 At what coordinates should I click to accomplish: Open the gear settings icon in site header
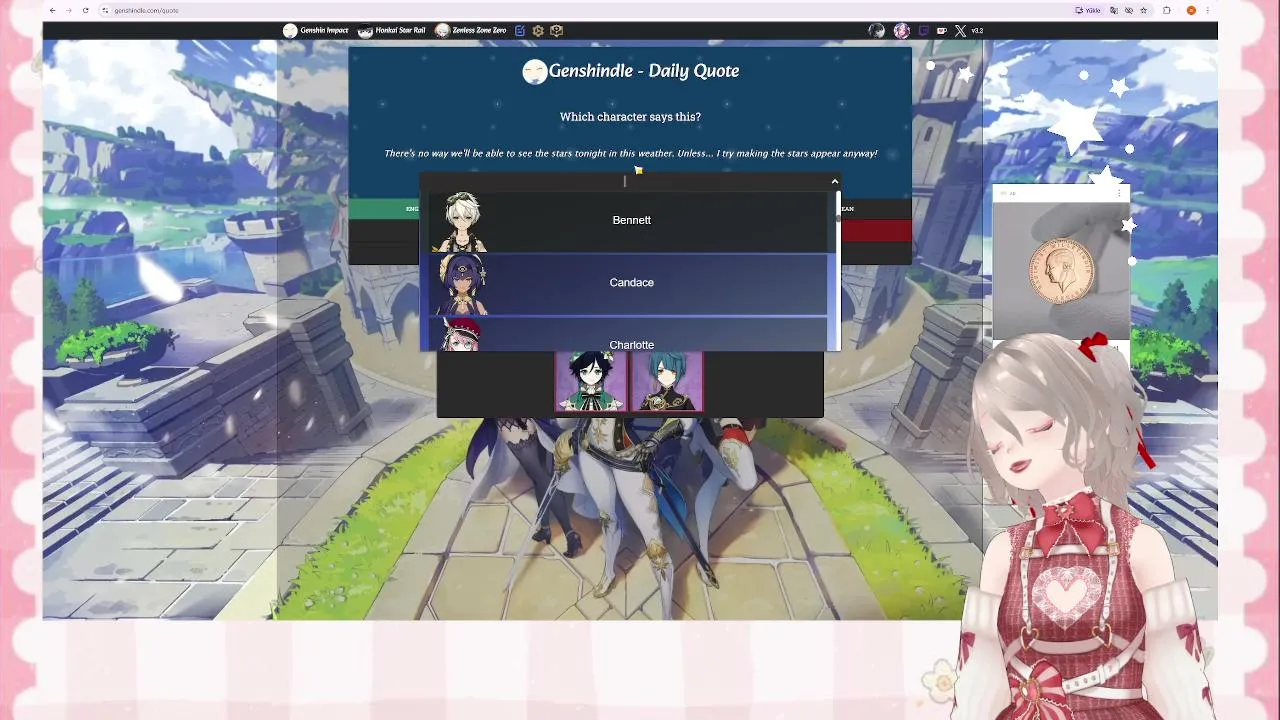[x=538, y=31]
